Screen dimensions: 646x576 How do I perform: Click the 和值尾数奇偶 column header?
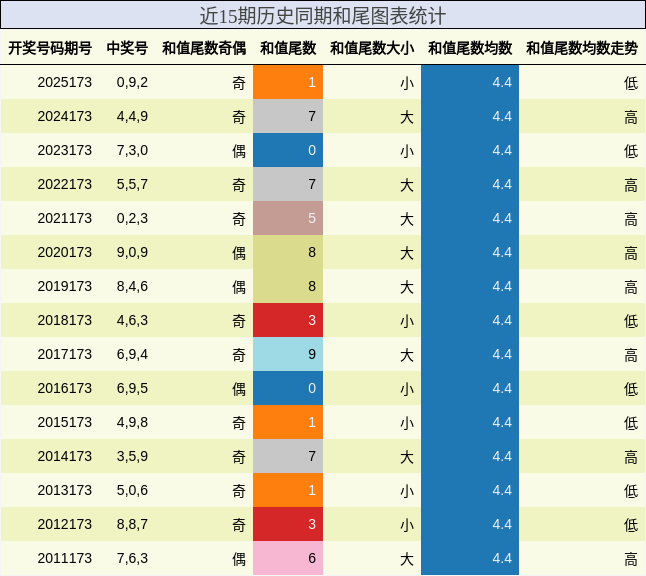click(204, 48)
